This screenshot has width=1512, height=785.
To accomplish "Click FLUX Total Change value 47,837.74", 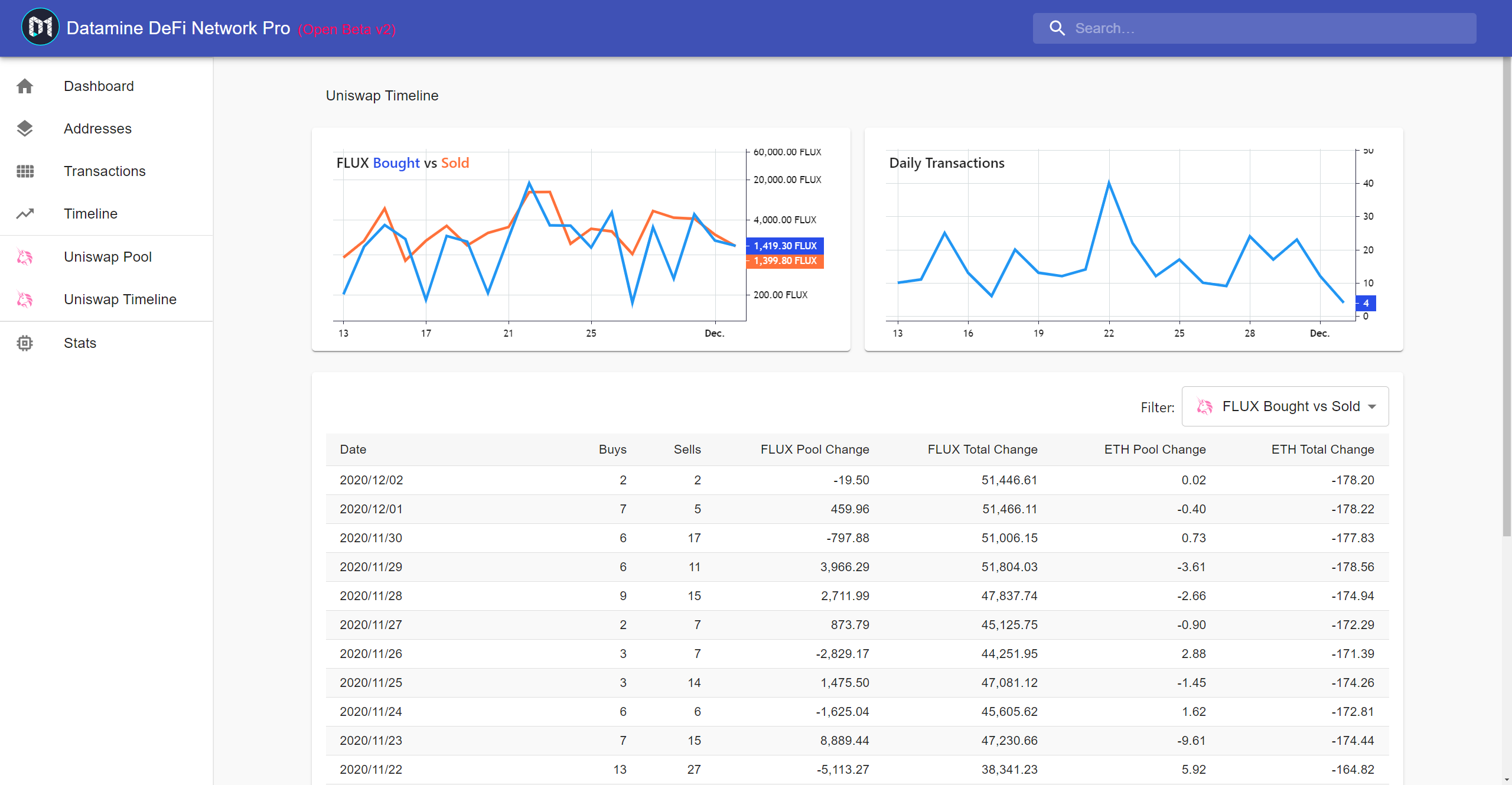I will pos(1009,596).
